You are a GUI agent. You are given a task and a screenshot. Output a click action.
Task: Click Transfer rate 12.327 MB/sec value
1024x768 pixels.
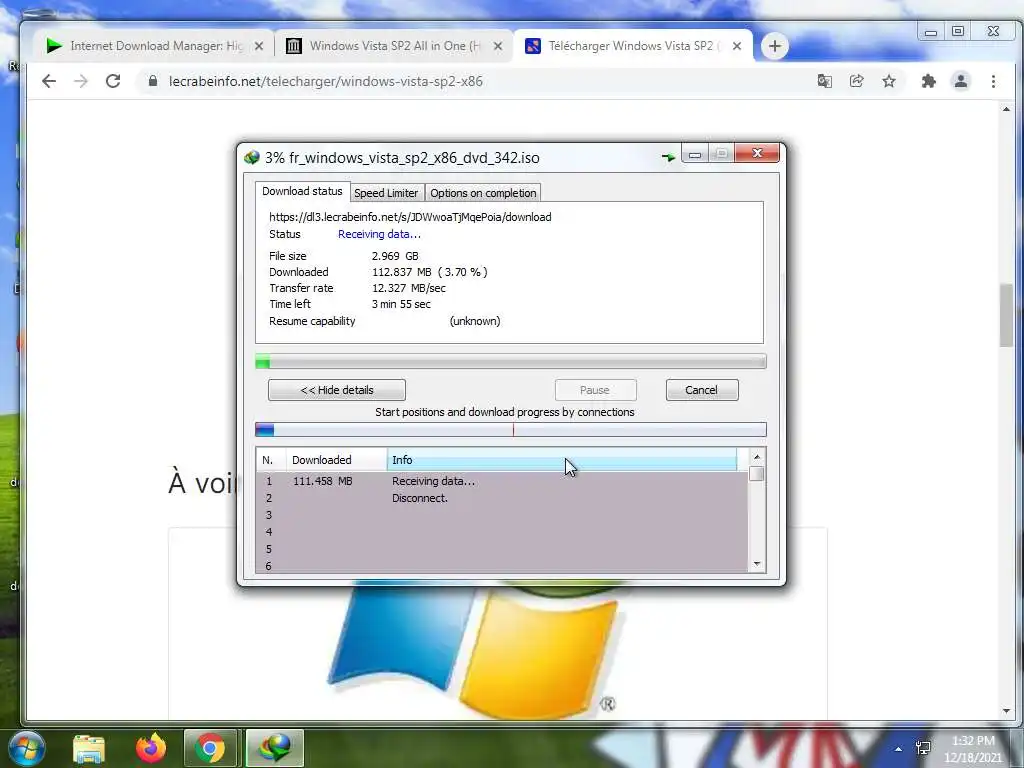(409, 288)
